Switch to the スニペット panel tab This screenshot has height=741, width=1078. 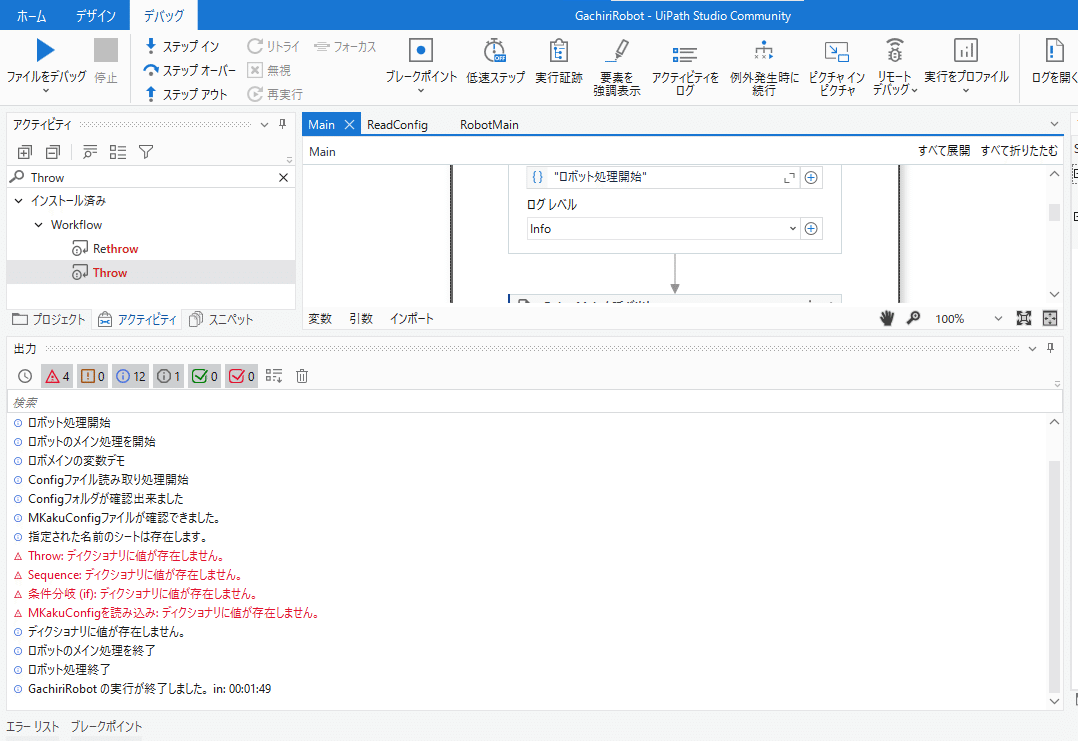click(221, 319)
